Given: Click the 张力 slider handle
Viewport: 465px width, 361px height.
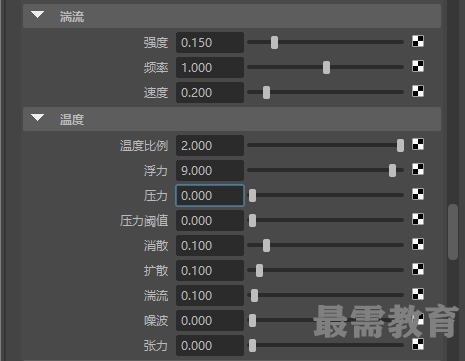Looking at the screenshot, I should [252, 345].
